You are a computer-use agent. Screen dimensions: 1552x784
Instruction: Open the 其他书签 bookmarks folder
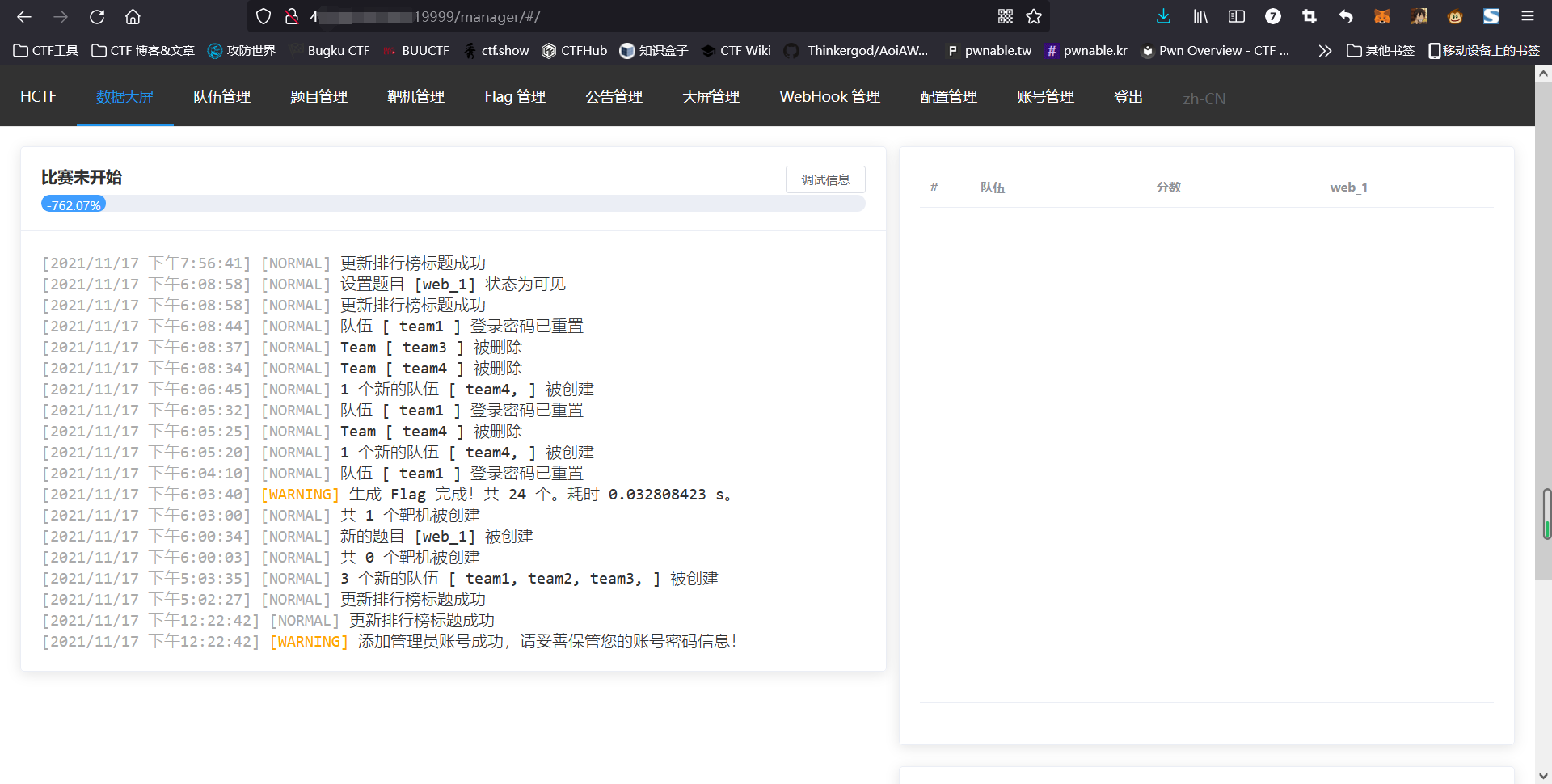coord(1381,50)
